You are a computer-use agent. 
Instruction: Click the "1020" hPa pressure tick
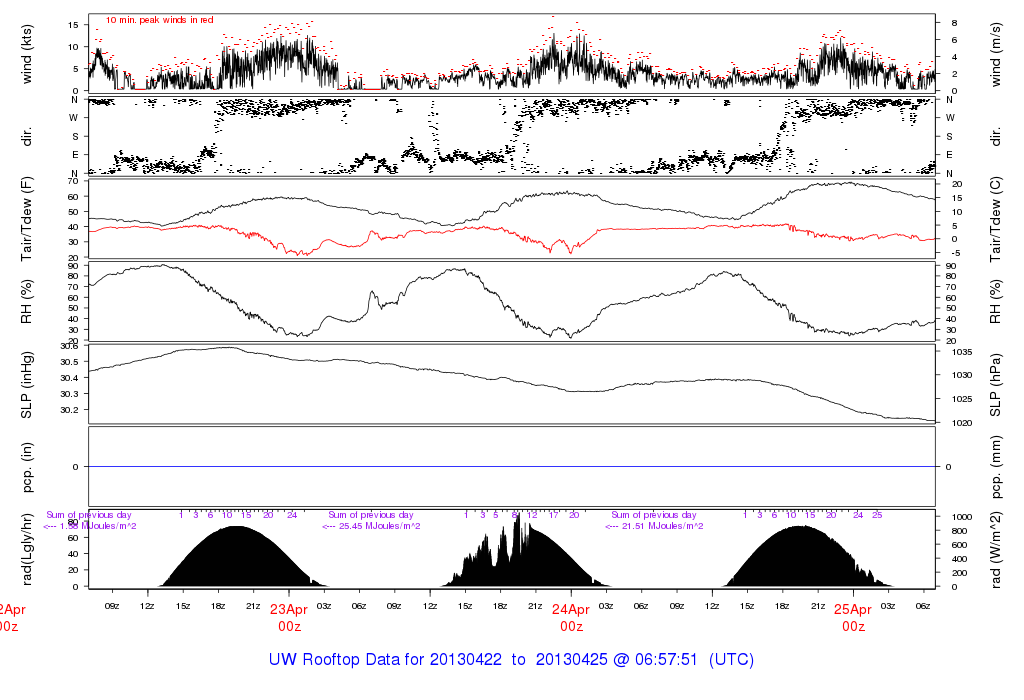[962, 423]
